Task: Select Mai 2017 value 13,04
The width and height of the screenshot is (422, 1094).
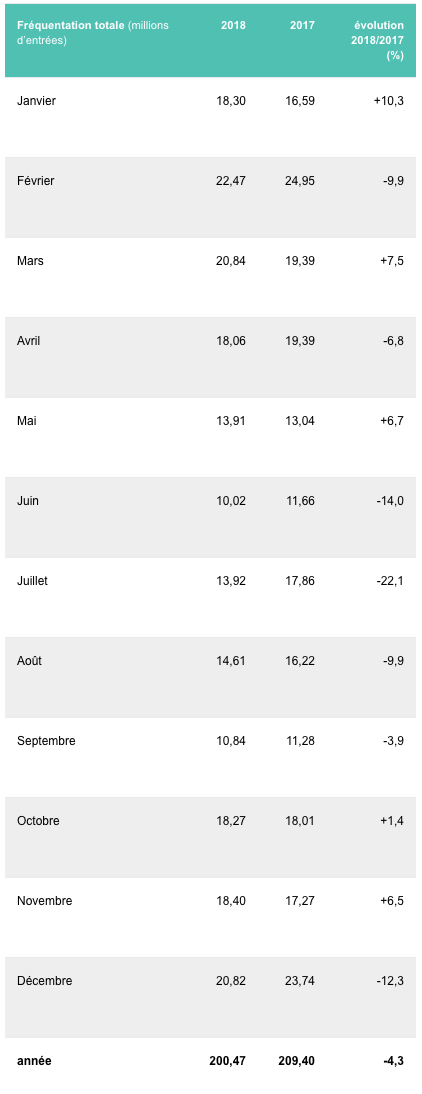Action: click(301, 421)
